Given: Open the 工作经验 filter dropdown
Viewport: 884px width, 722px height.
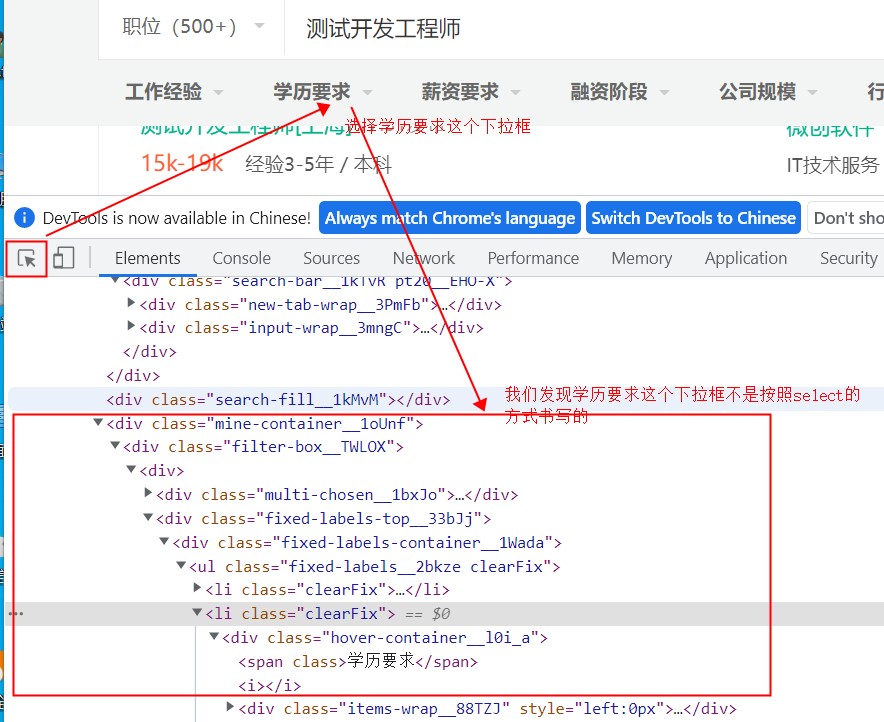Looking at the screenshot, I should coord(174,91).
